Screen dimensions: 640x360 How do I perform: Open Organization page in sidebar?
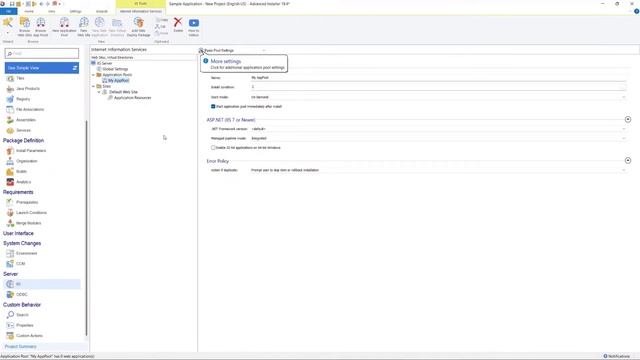22,161
